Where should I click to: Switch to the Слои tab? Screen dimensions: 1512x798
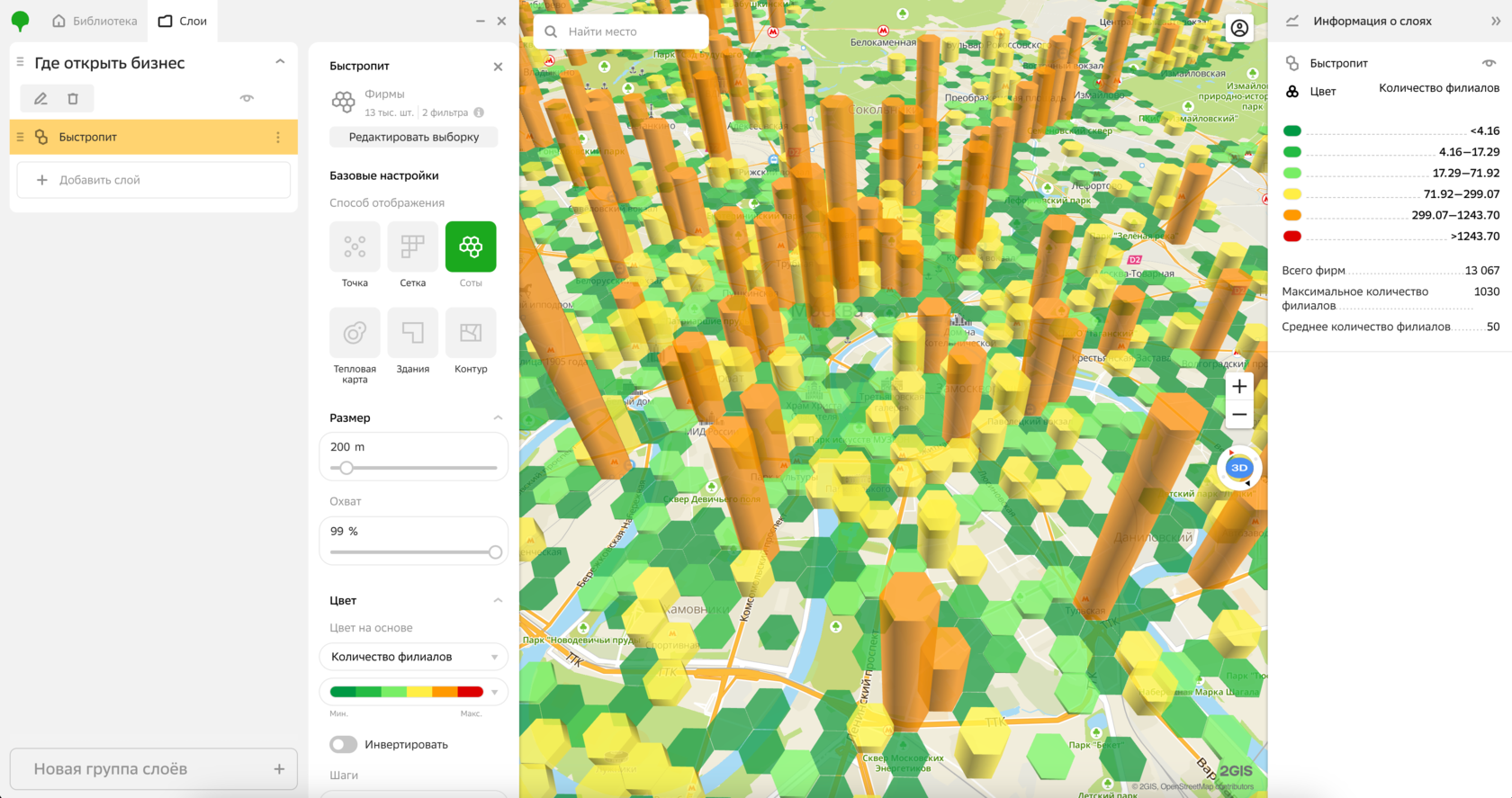click(x=183, y=21)
